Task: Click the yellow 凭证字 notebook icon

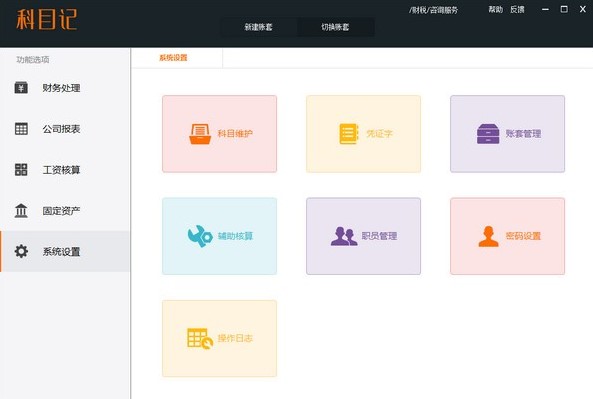Action: (x=349, y=134)
